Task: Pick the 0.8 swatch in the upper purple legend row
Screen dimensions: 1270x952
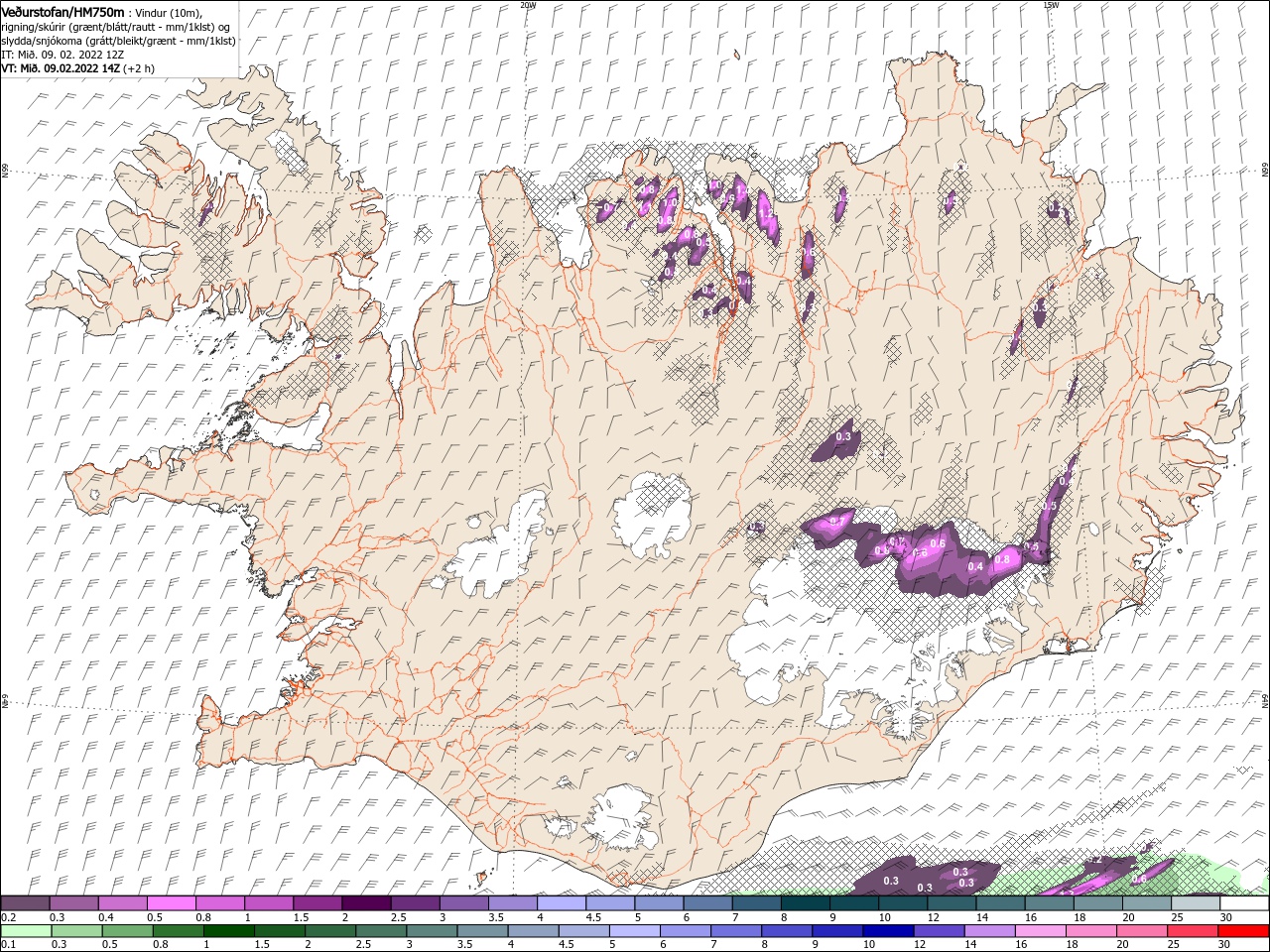Action: pos(219,903)
